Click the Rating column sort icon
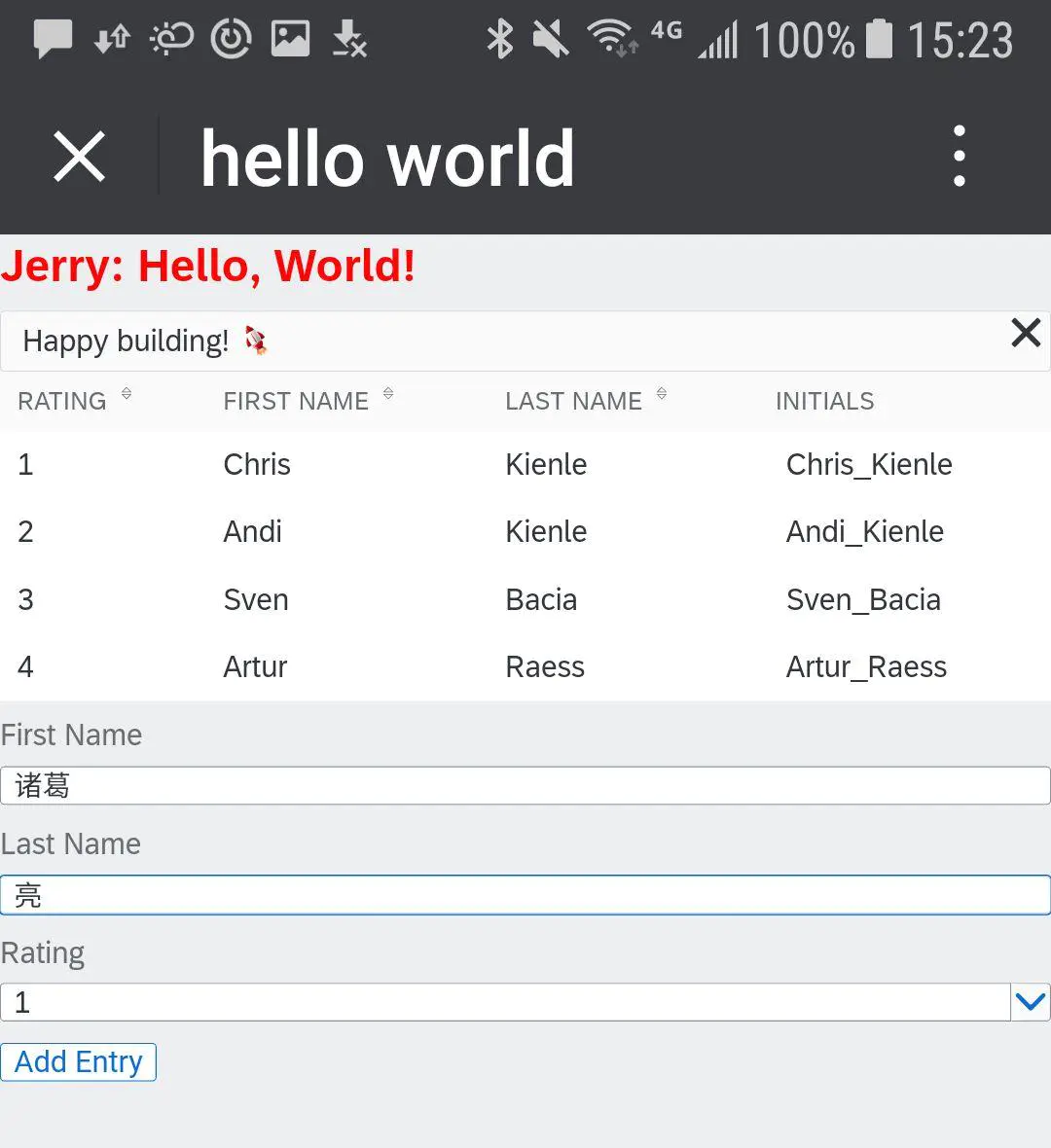 pyautogui.click(x=127, y=394)
